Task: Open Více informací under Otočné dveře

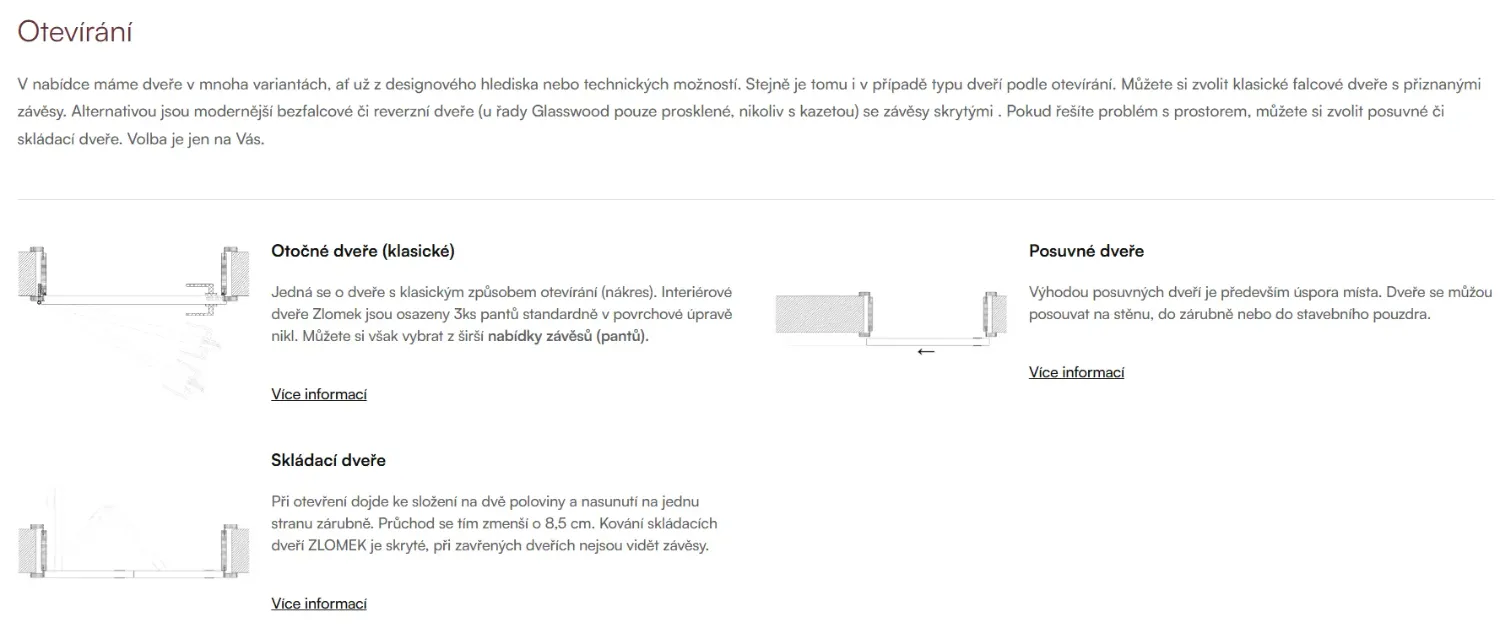Action: pos(319,394)
